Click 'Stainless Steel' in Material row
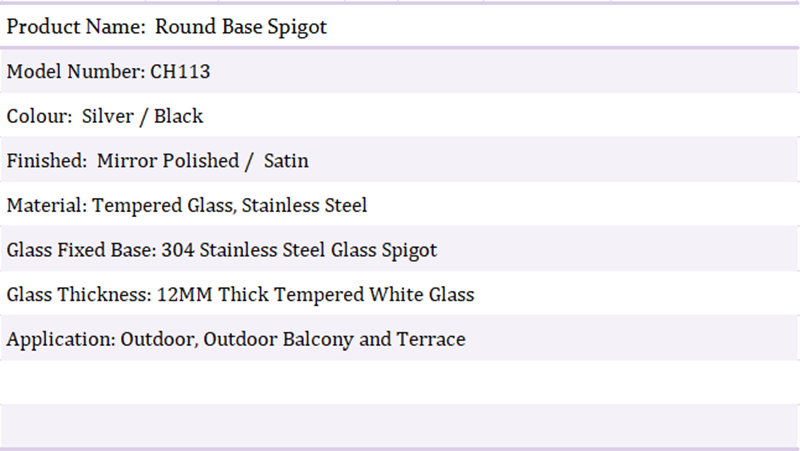This screenshot has height=451, width=800. pos(304,205)
